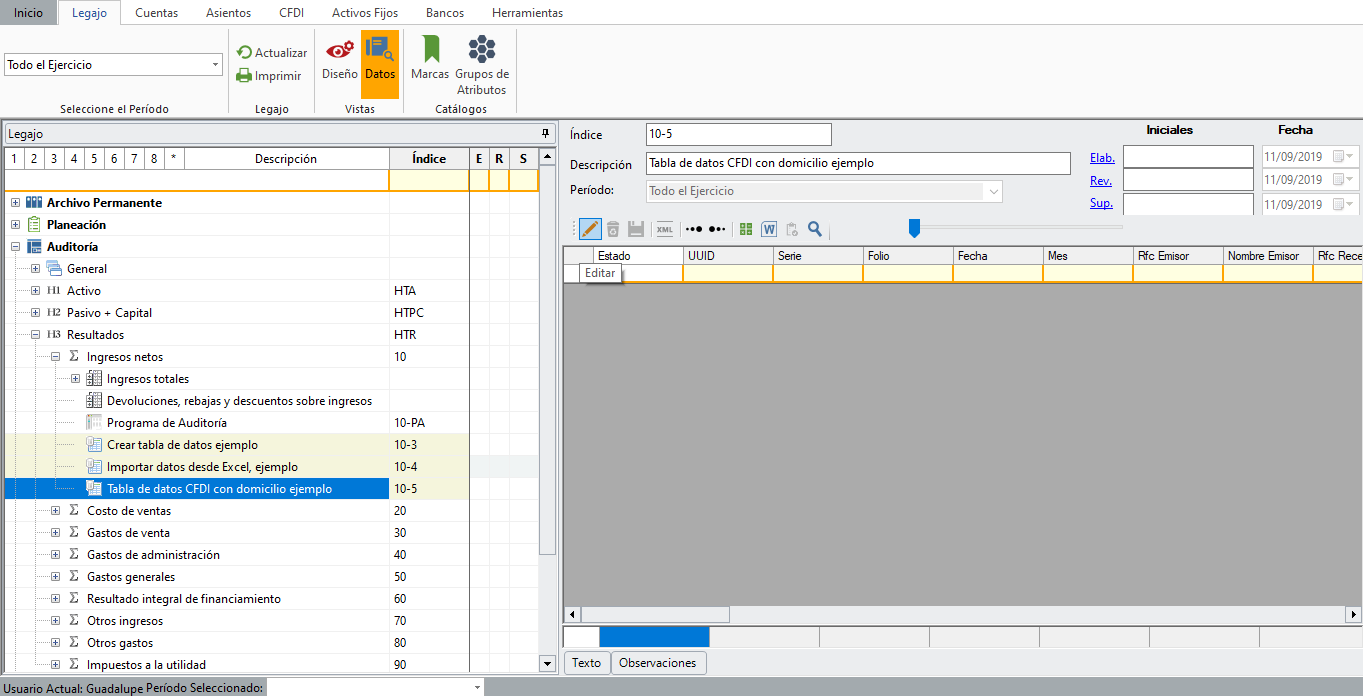1363x696 pixels.
Task: Open the Todo el Ejercicio period dropdown
Action: (216, 65)
